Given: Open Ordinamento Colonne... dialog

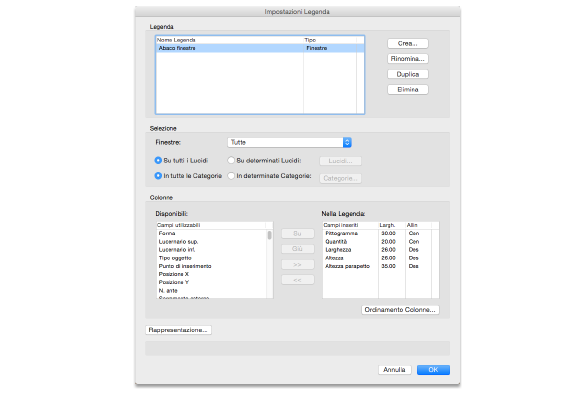Looking at the screenshot, I should [400, 310].
